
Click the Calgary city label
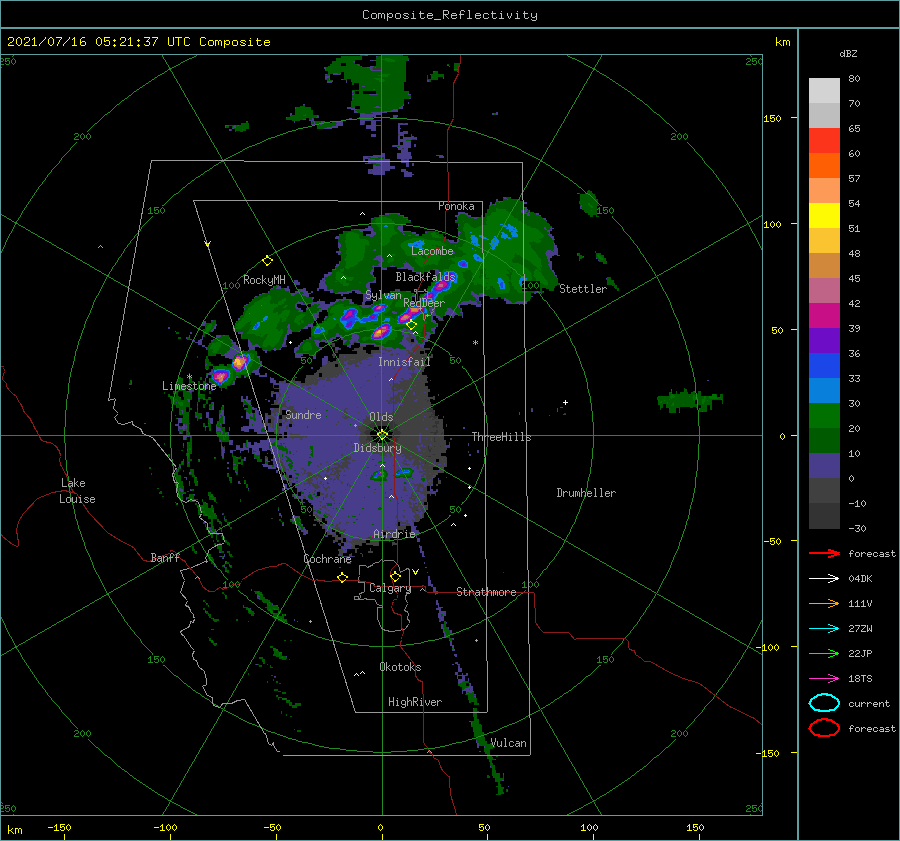click(390, 588)
